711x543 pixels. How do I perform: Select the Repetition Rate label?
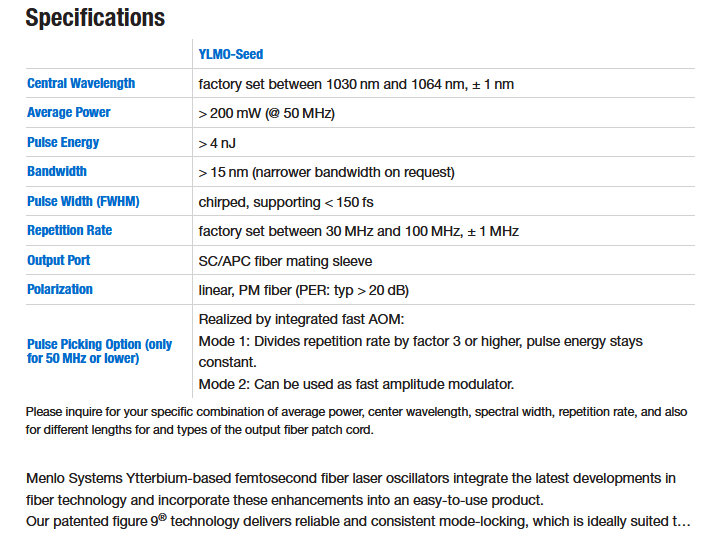pos(69,230)
